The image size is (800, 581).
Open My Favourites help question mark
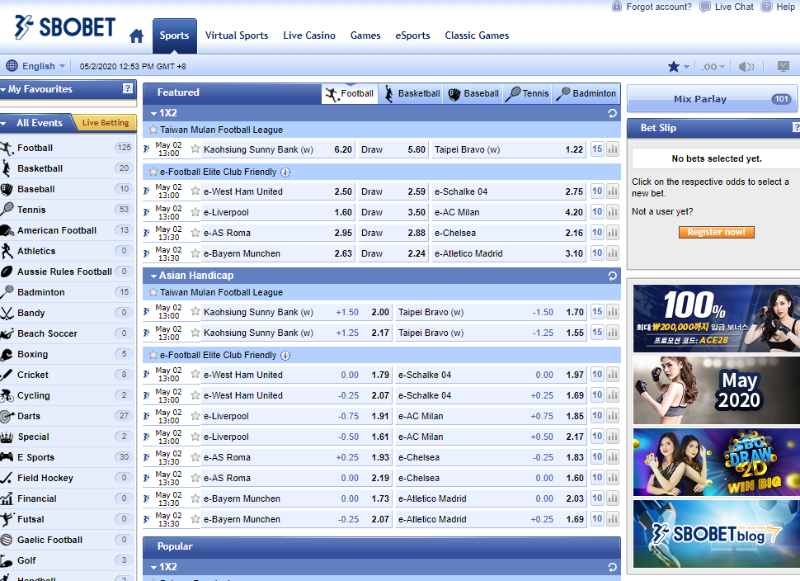tap(127, 89)
